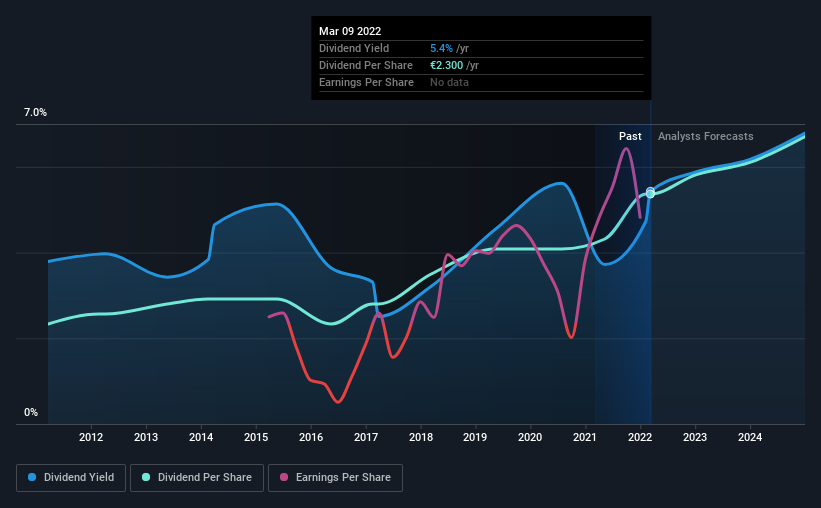Screen dimensions: 821x508
Task: Click the 7.0% y-axis label
Action: coord(35,113)
